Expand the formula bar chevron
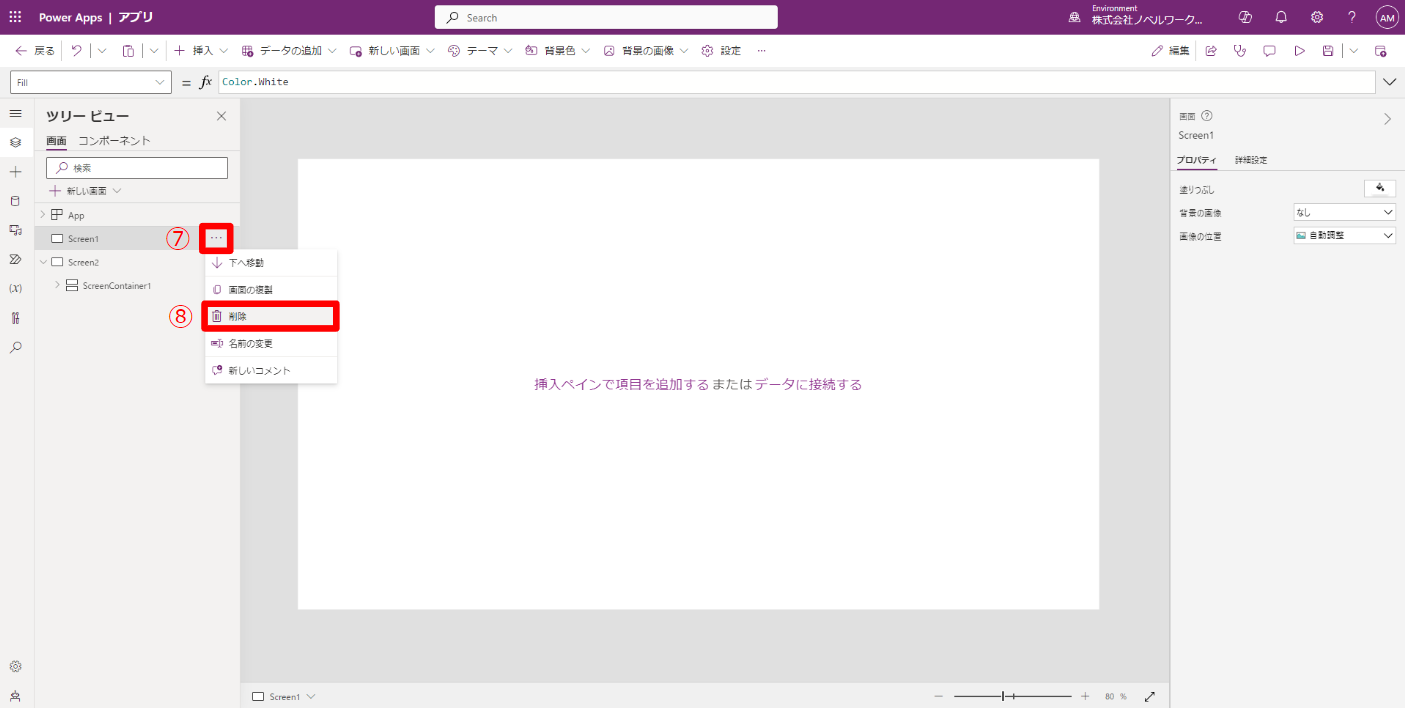This screenshot has height=708, width=1405. click(1390, 82)
